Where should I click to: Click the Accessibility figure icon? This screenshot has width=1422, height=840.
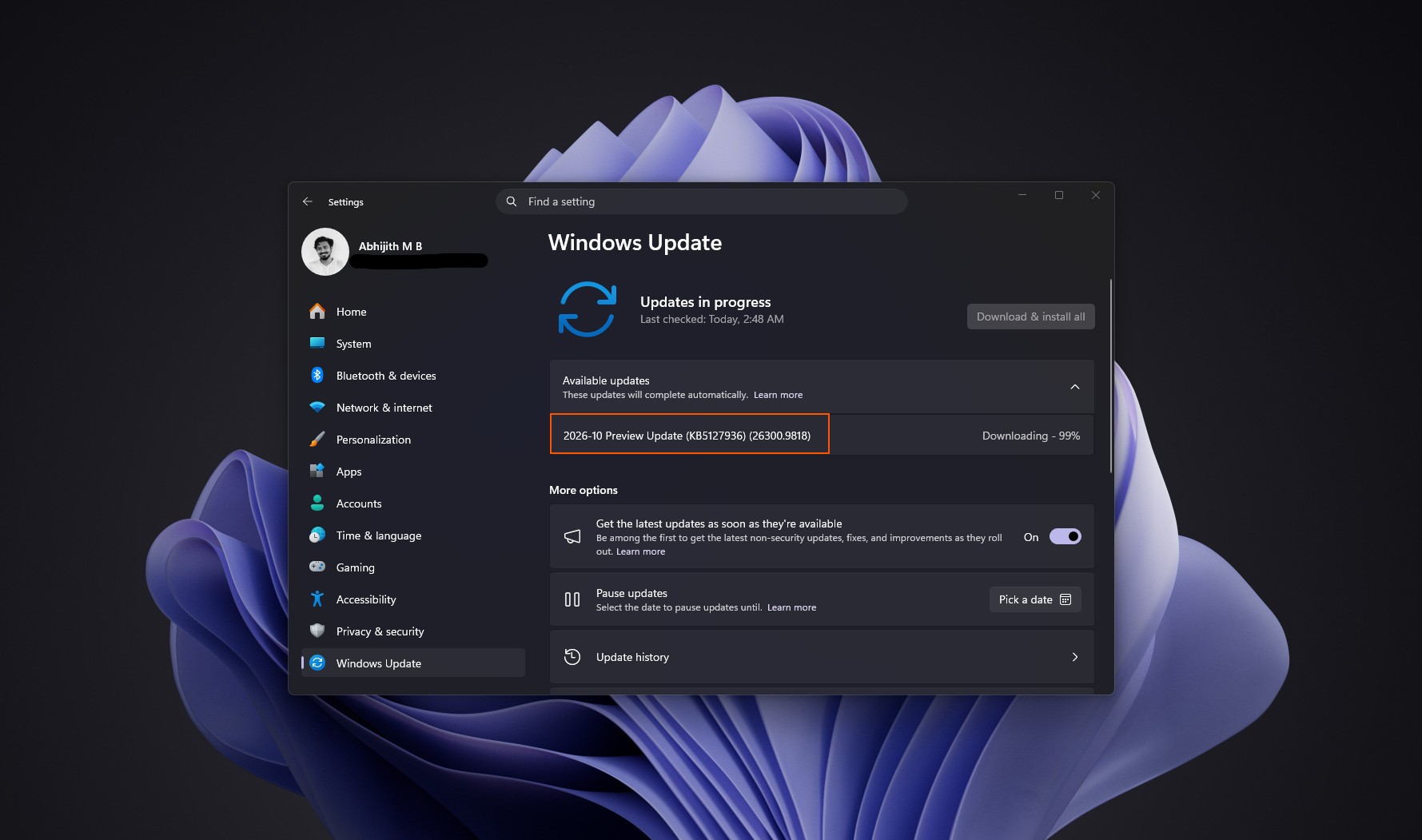point(317,599)
